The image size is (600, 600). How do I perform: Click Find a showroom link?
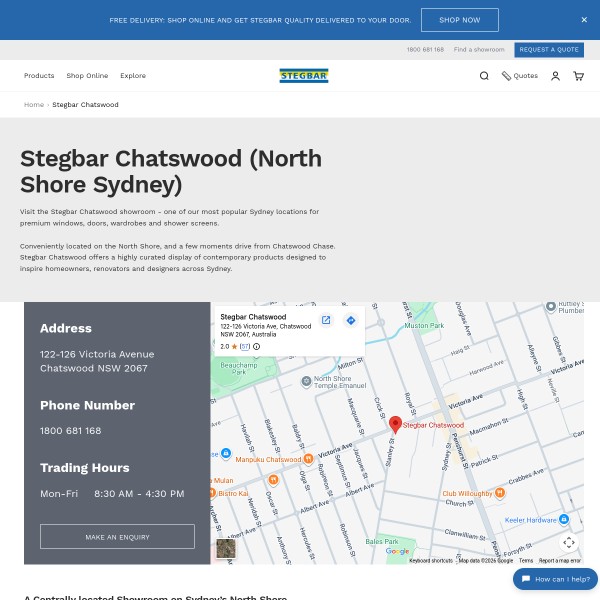[479, 50]
